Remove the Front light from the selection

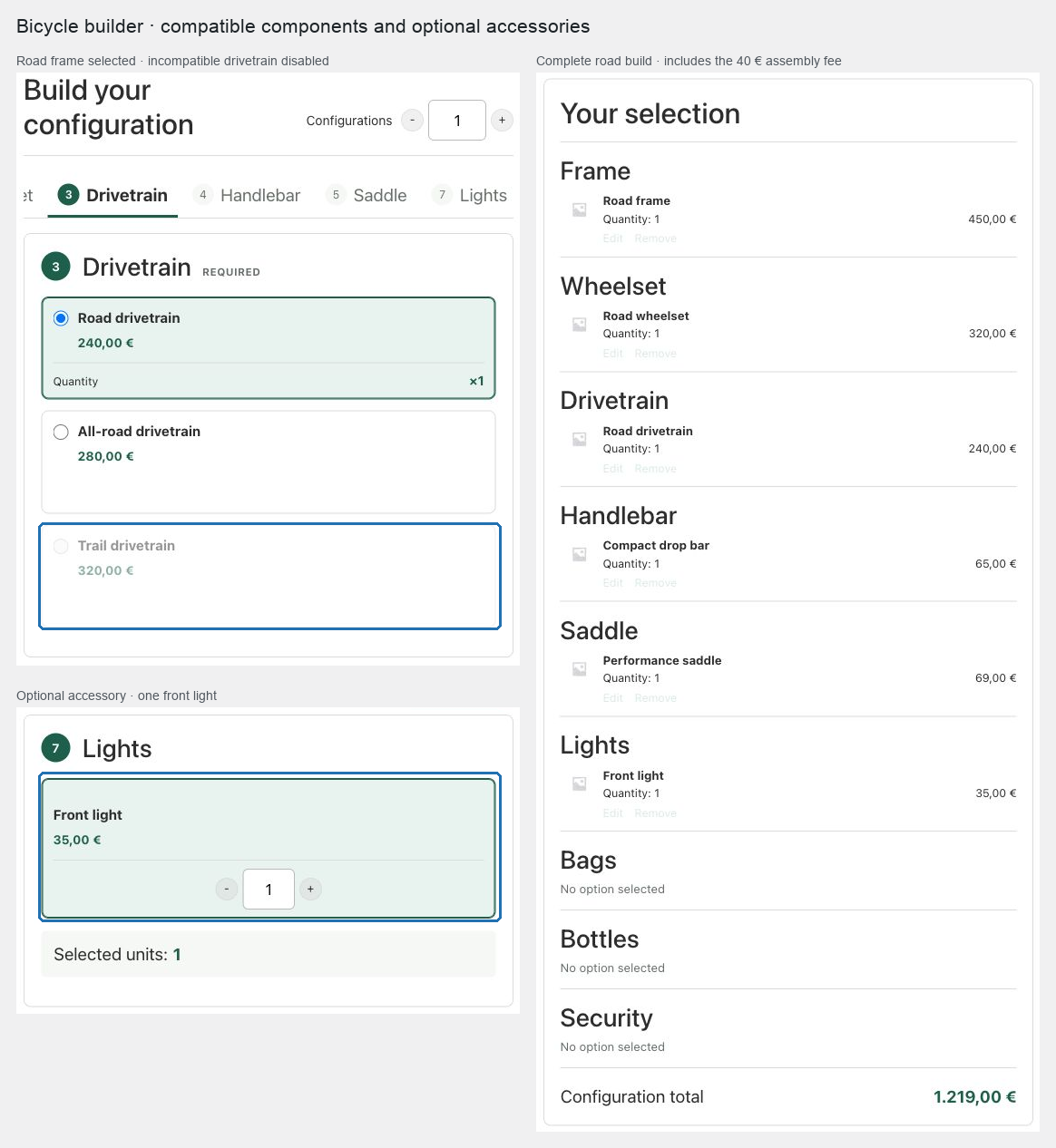656,813
